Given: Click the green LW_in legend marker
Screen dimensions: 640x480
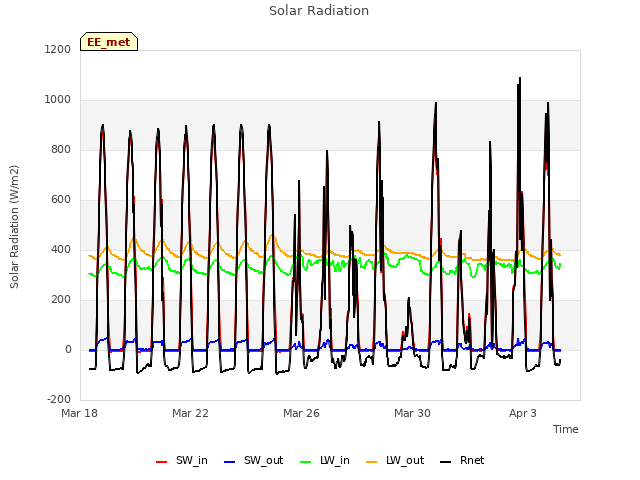Looking at the screenshot, I should tap(306, 462).
